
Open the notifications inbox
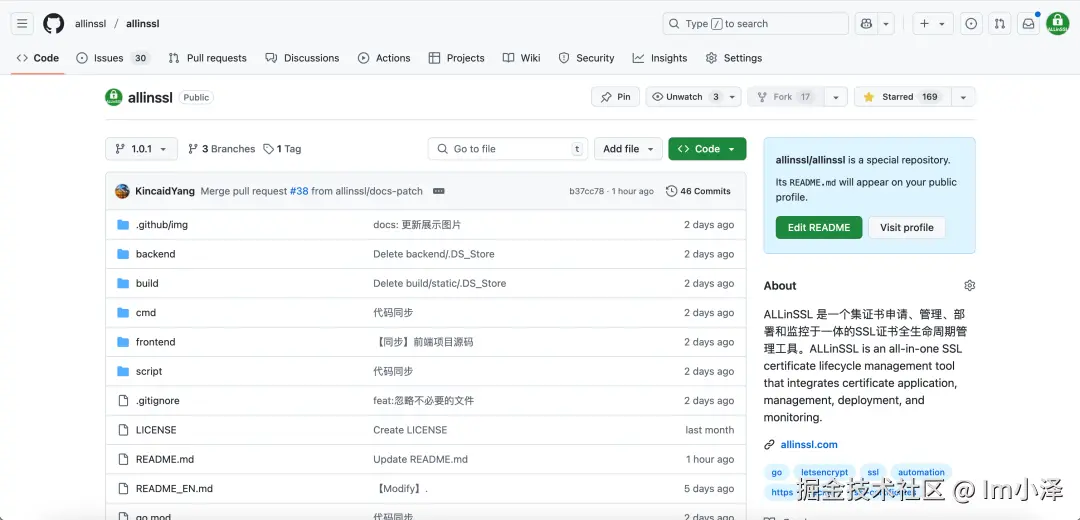[1028, 23]
